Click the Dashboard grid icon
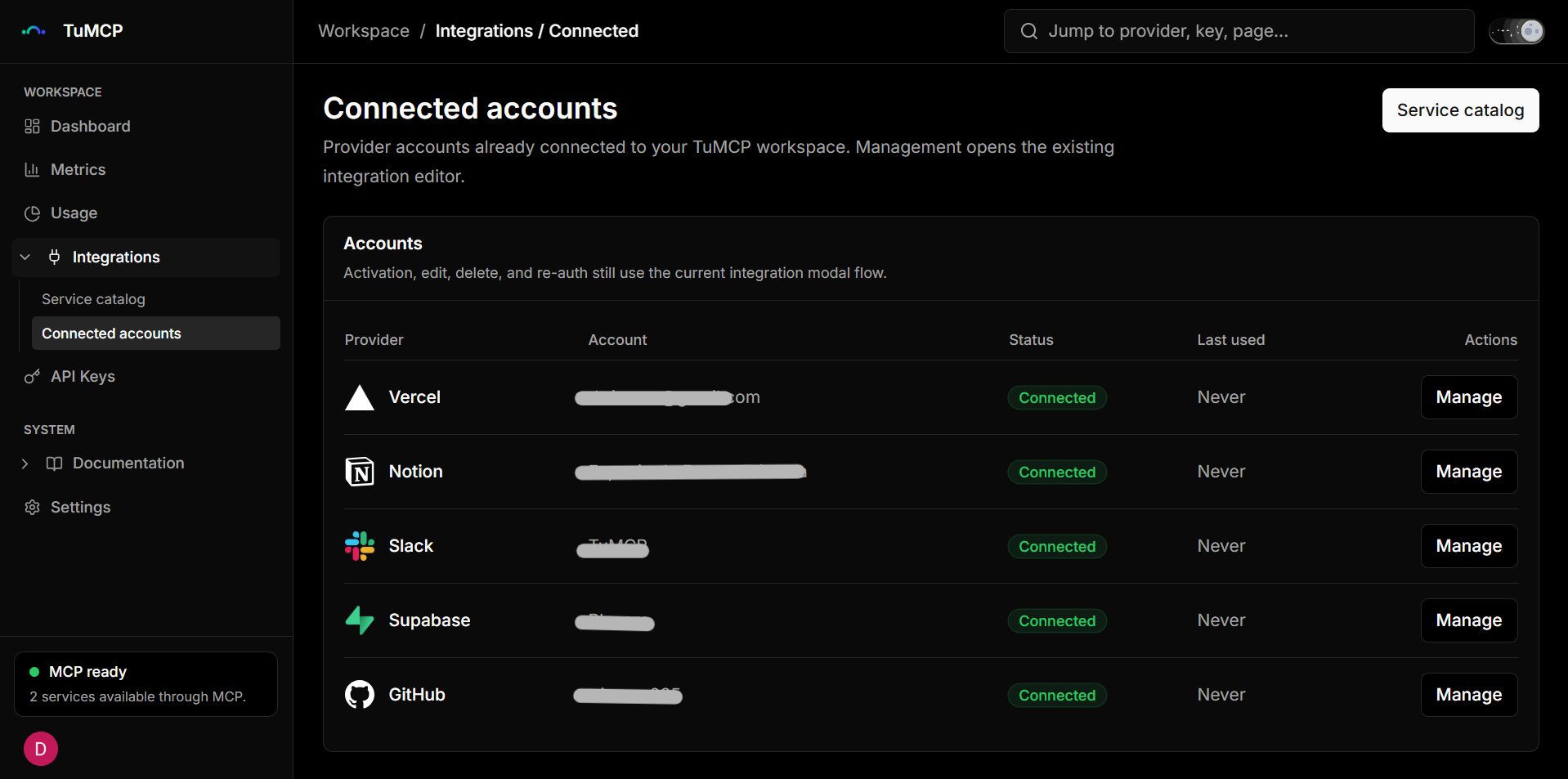 click(x=32, y=126)
